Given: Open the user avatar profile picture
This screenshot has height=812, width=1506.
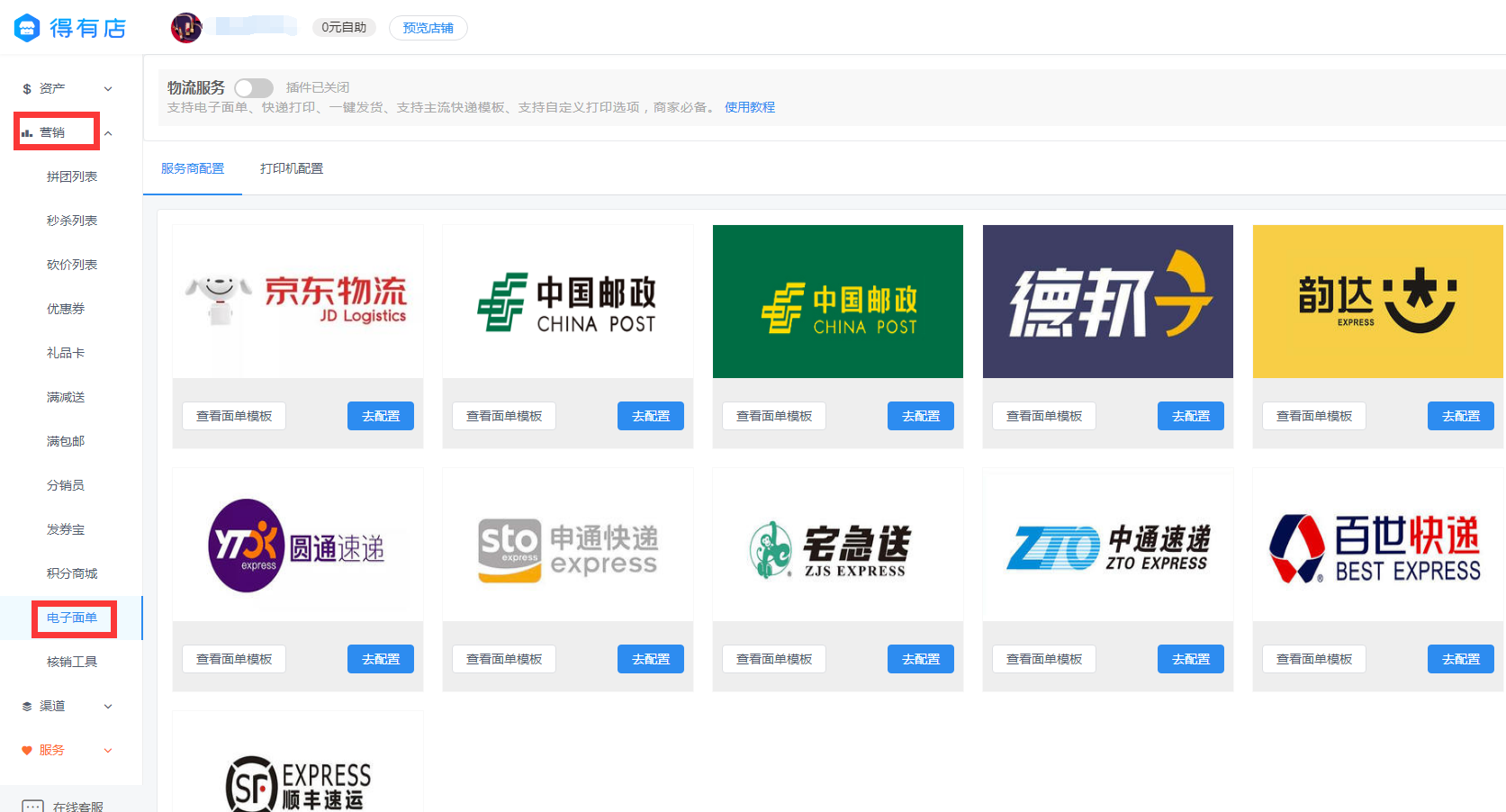Looking at the screenshot, I should click(186, 28).
